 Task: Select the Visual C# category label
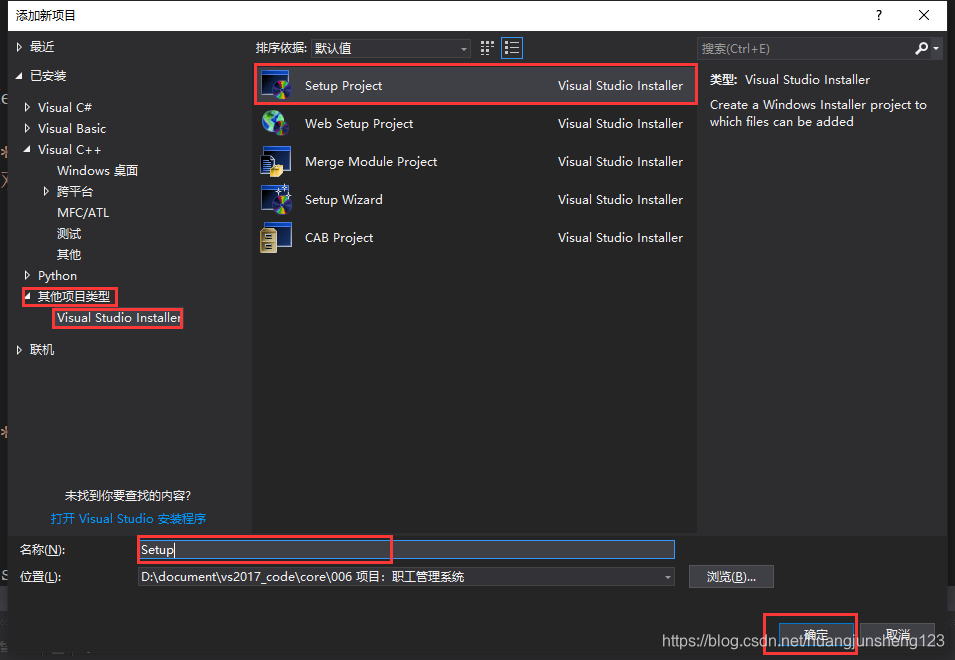tap(65, 107)
